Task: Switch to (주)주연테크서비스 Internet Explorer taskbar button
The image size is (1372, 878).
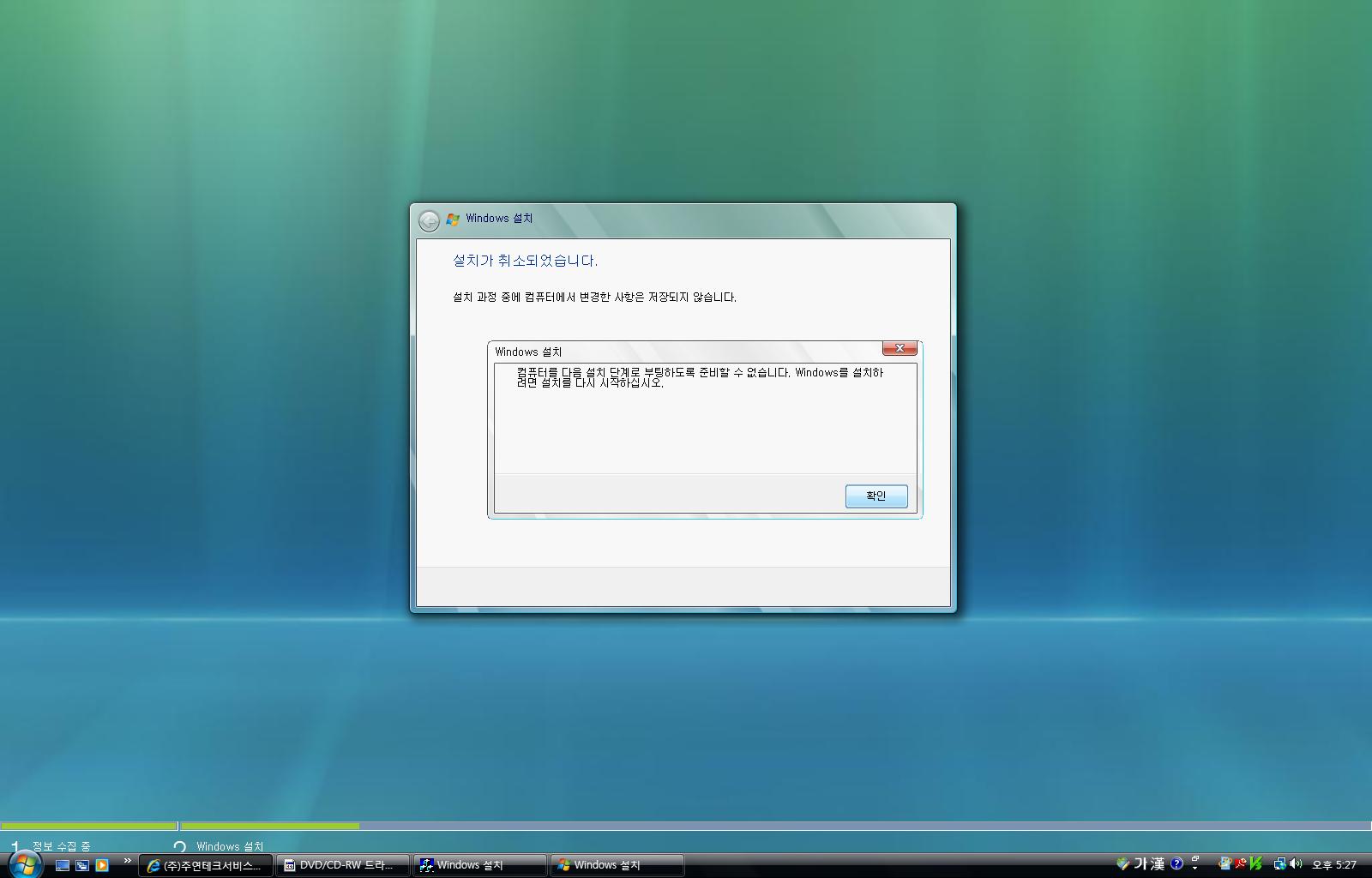Action: pyautogui.click(x=206, y=865)
